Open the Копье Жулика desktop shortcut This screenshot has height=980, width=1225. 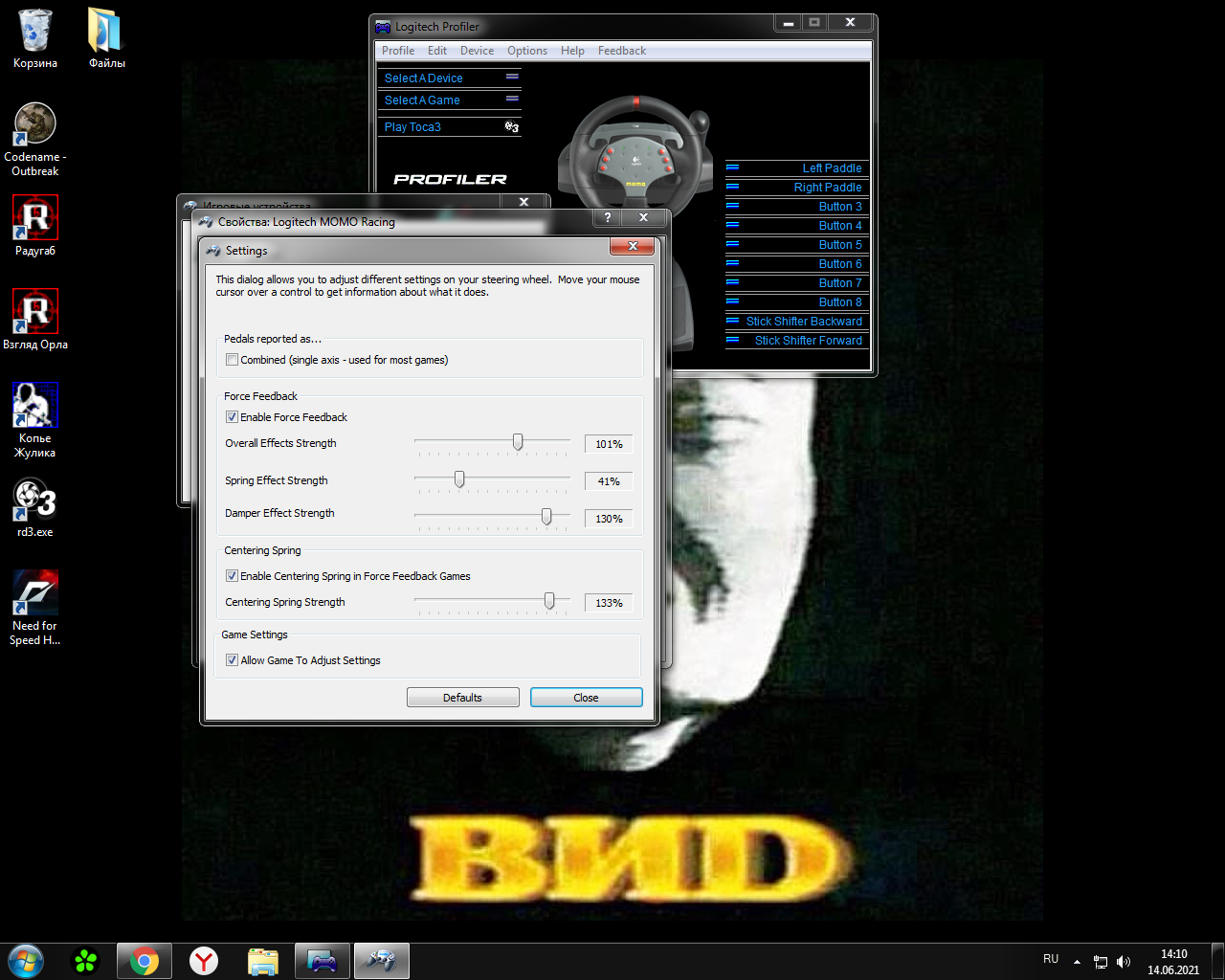click(x=35, y=406)
